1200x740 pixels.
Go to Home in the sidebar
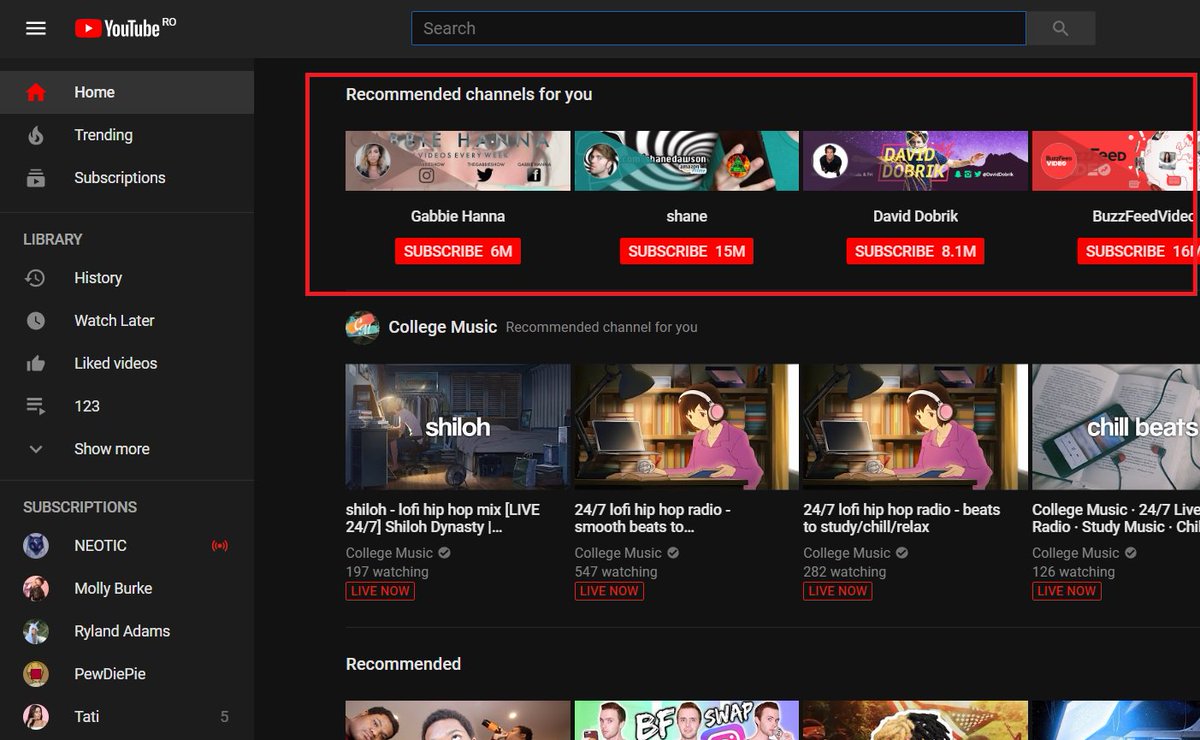(127, 92)
